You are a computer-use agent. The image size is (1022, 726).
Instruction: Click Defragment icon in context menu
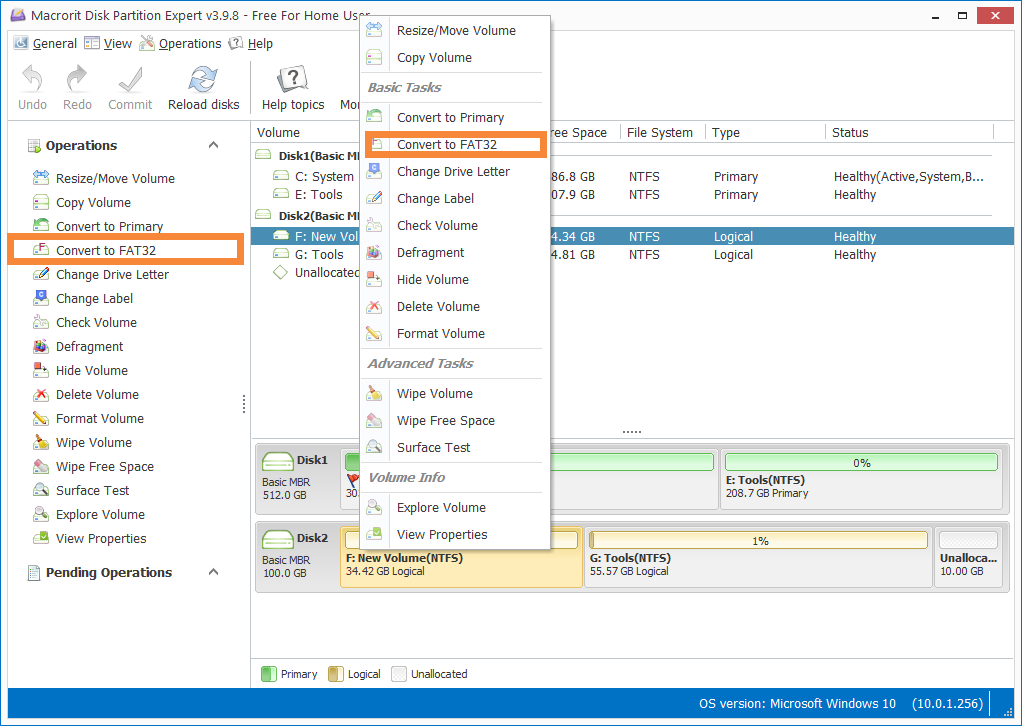(x=374, y=252)
